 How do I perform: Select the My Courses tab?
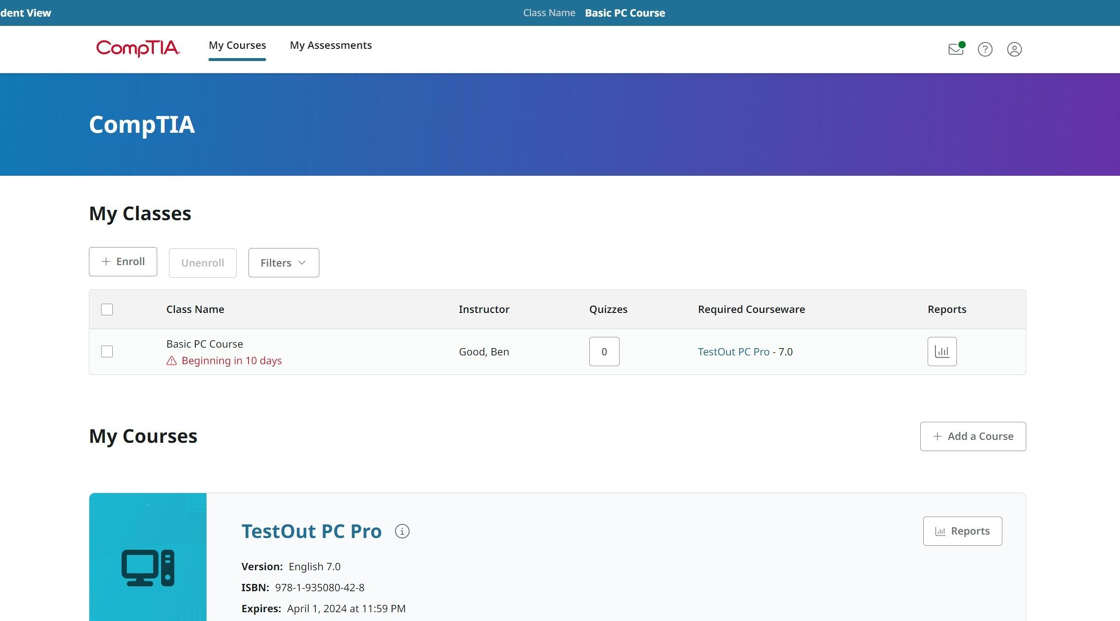tap(237, 45)
